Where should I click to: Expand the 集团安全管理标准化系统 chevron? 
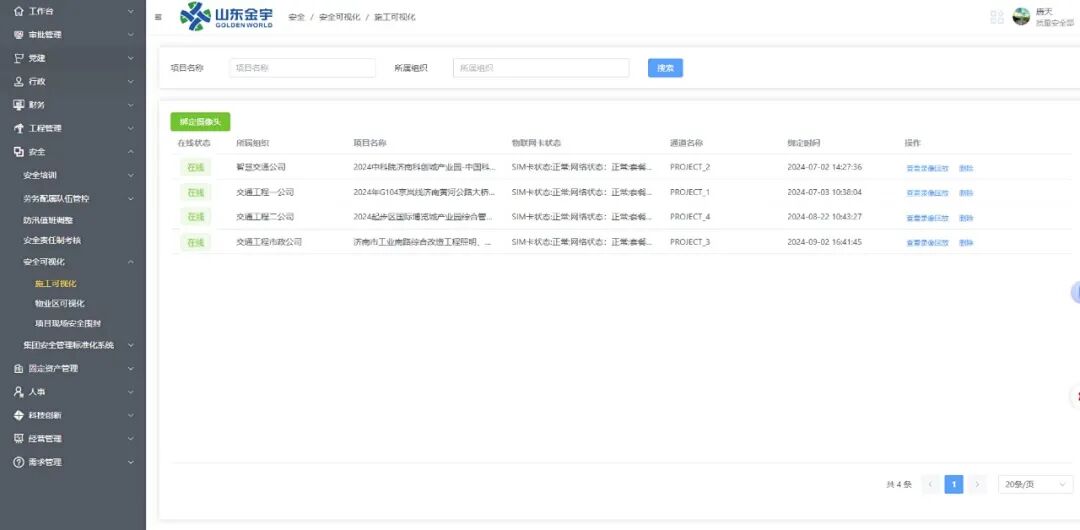(x=131, y=345)
